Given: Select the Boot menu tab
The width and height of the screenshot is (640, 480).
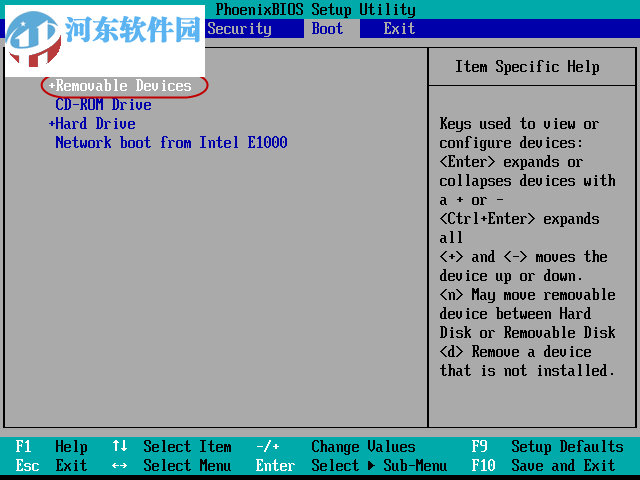Looking at the screenshot, I should point(327,29).
